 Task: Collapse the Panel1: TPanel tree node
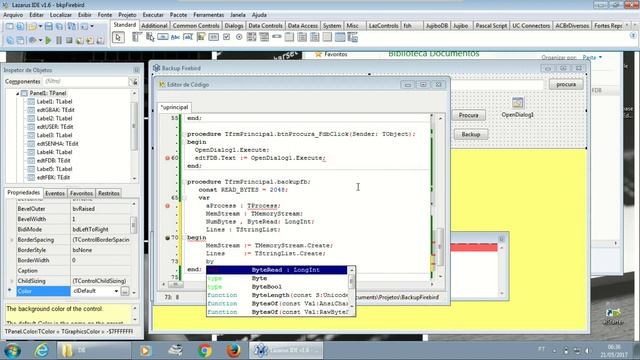pos(18,93)
